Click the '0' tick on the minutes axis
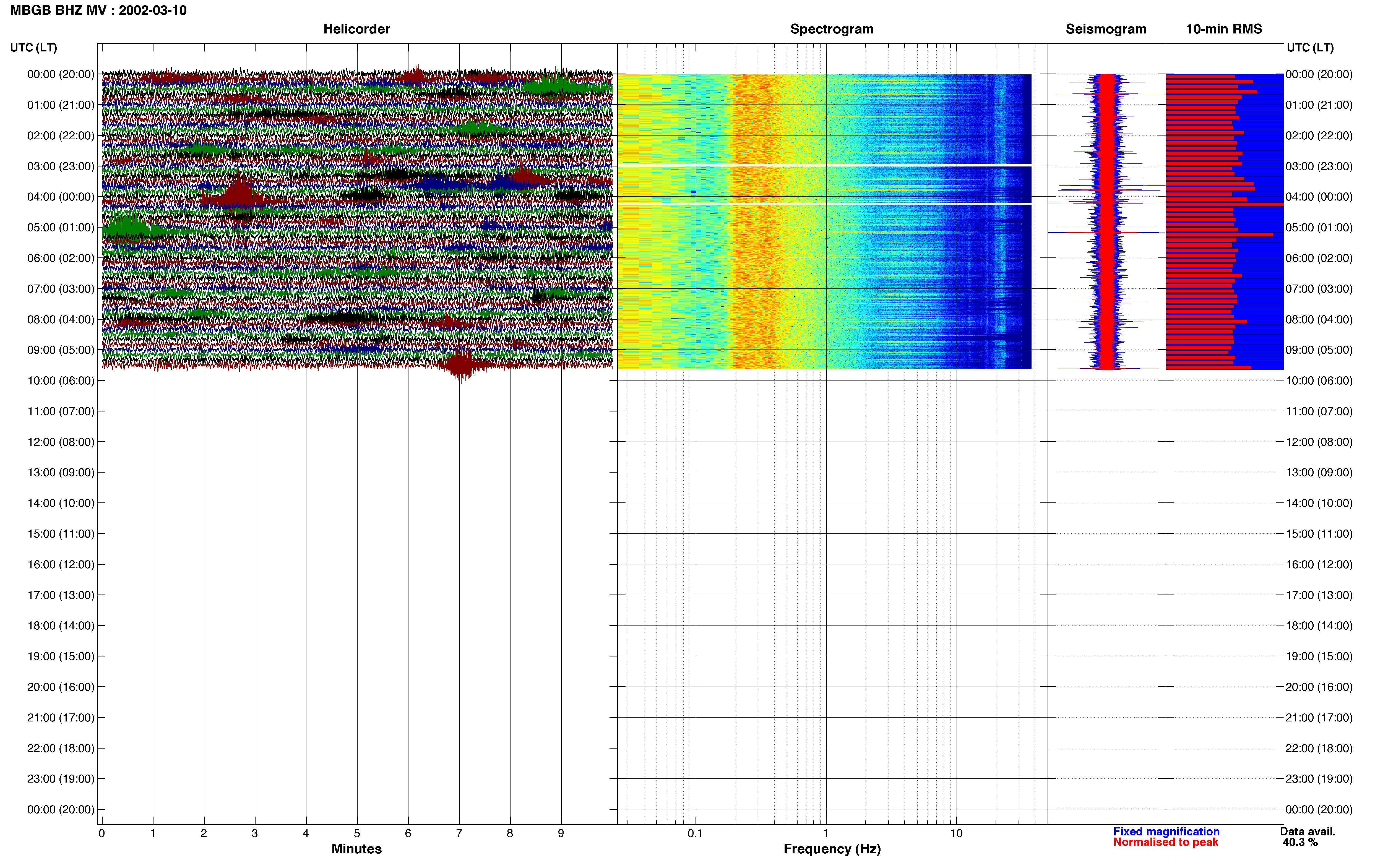 tap(101, 833)
